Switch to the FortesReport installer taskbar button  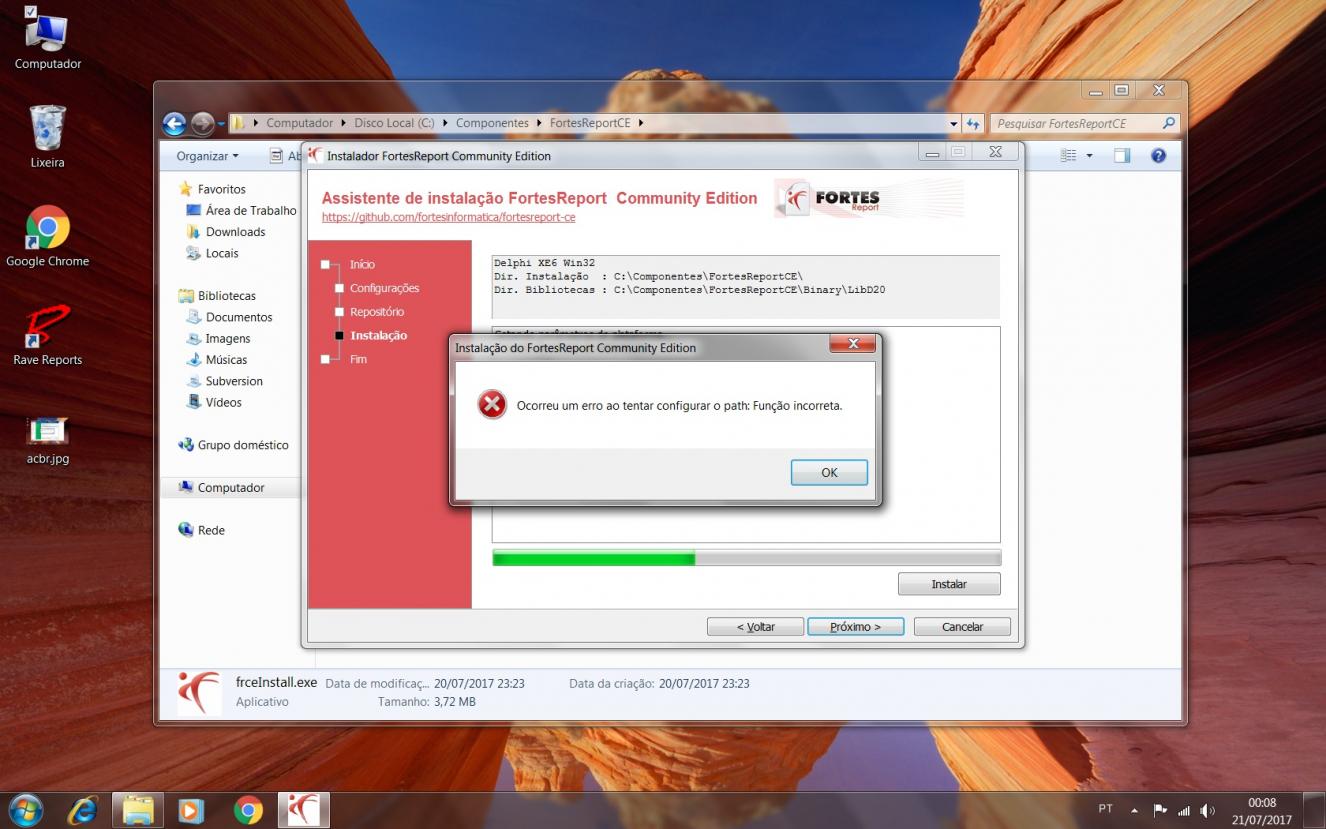coord(303,809)
